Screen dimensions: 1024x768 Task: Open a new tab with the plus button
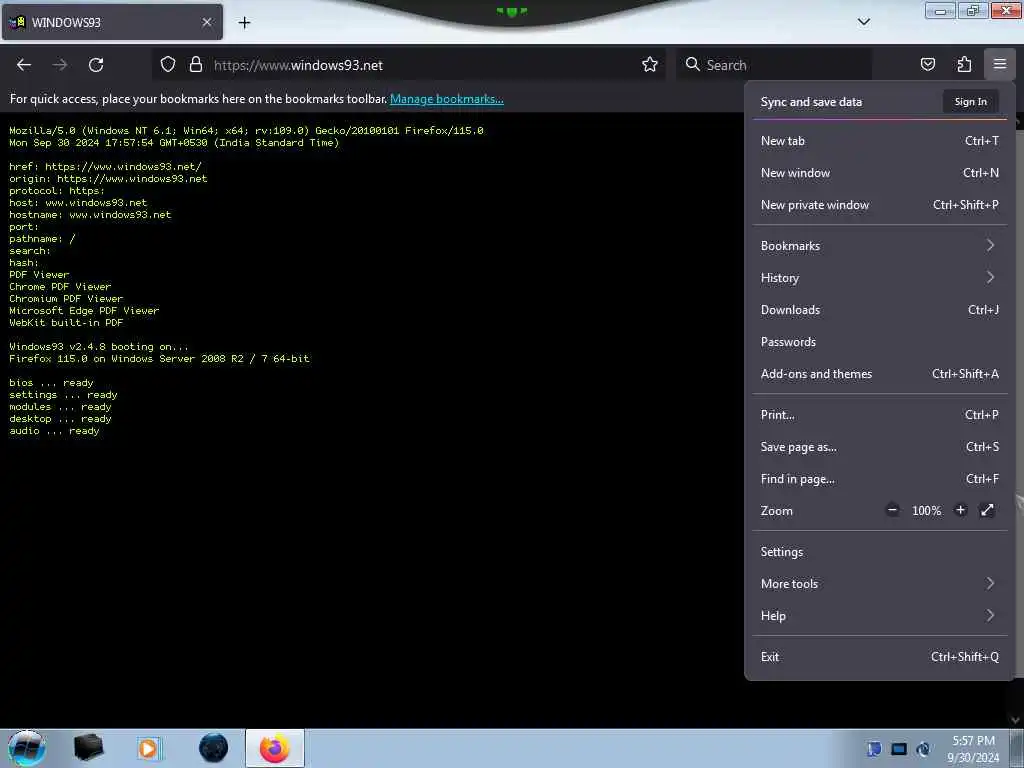click(x=244, y=23)
